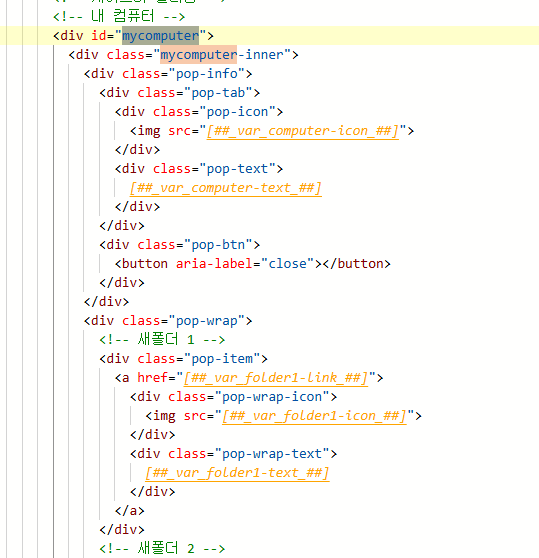
Task: Click the "pop-wrap-icon" class value
Action: click(272, 396)
